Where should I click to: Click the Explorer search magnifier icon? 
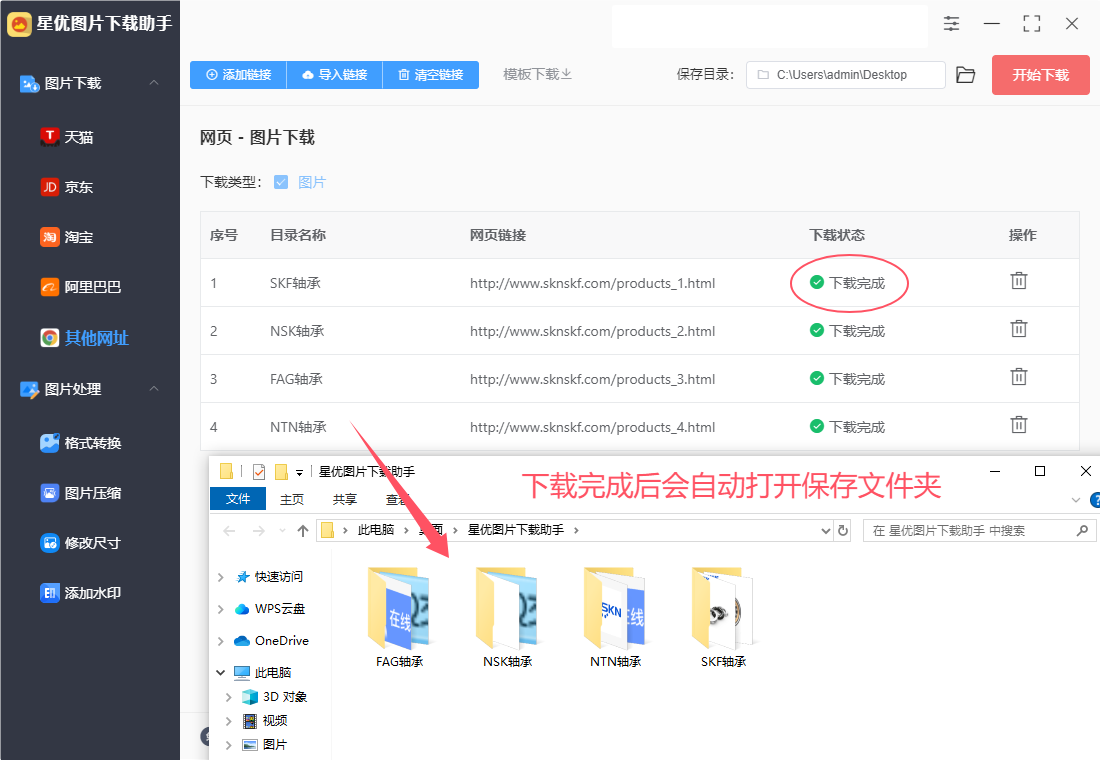(x=1082, y=531)
